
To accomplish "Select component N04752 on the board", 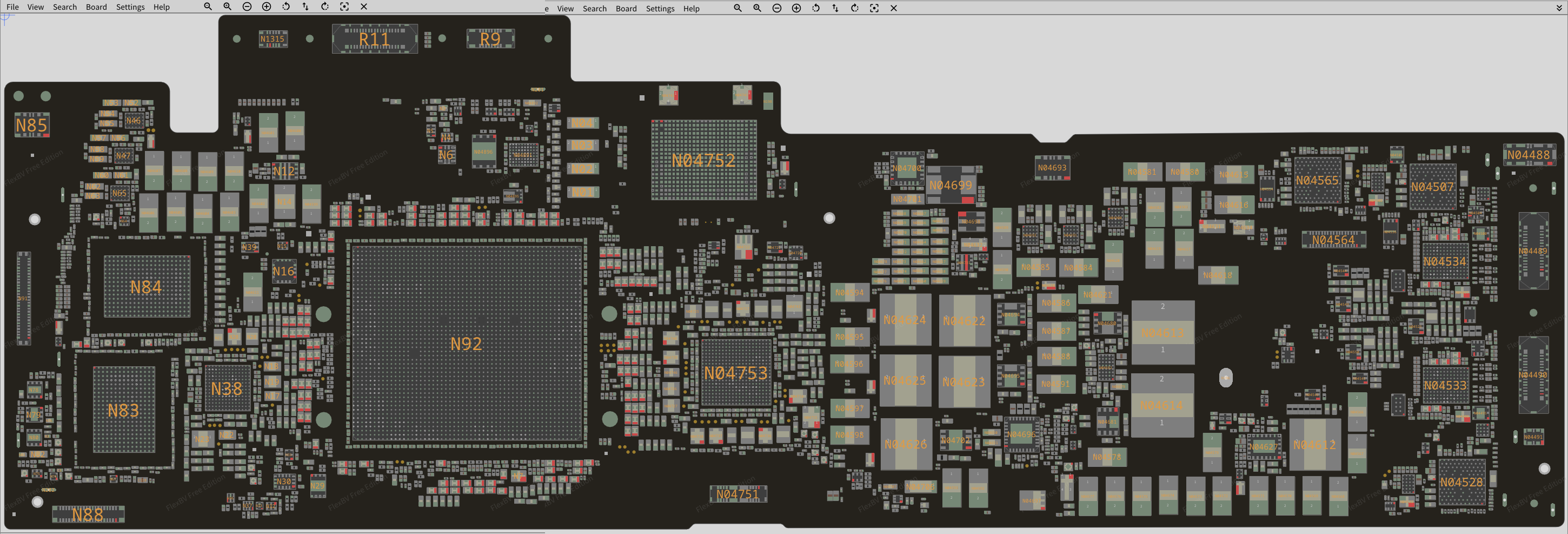I will (x=703, y=160).
